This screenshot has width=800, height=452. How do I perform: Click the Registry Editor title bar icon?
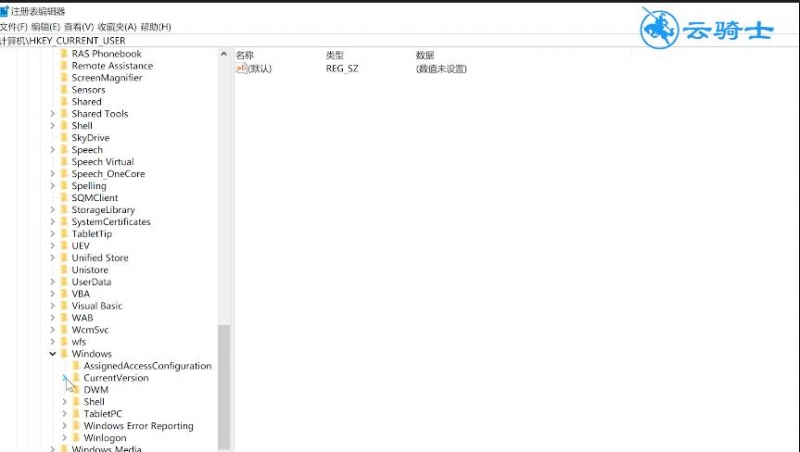tap(4, 11)
